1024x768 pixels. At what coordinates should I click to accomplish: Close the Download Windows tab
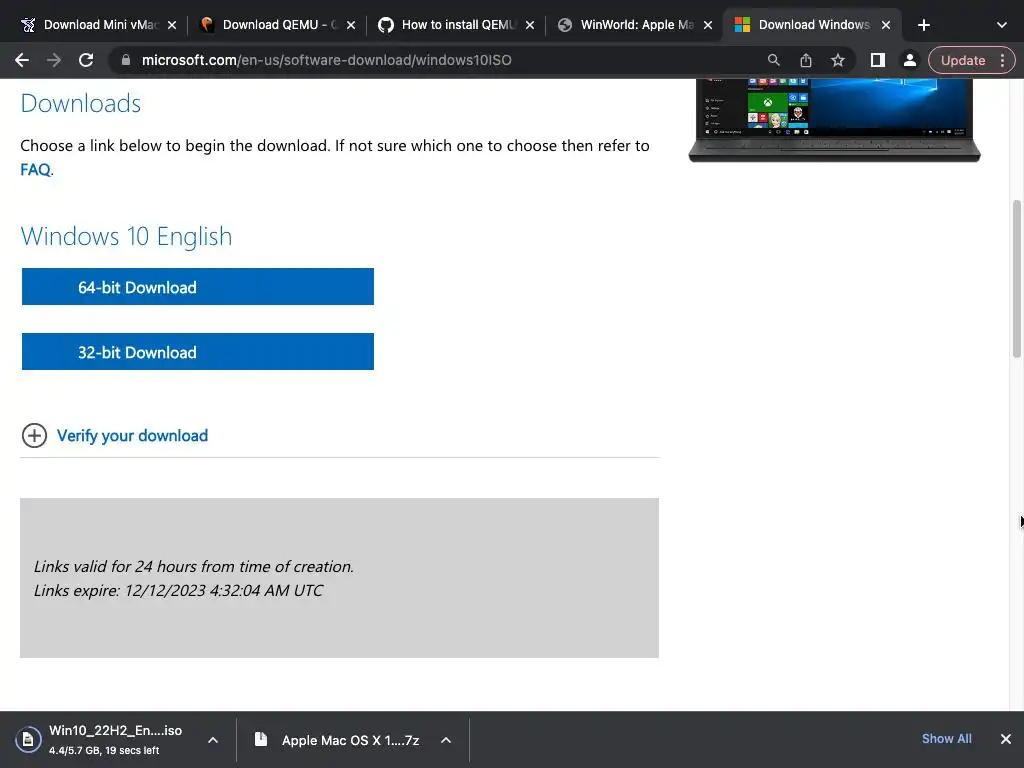(x=886, y=25)
